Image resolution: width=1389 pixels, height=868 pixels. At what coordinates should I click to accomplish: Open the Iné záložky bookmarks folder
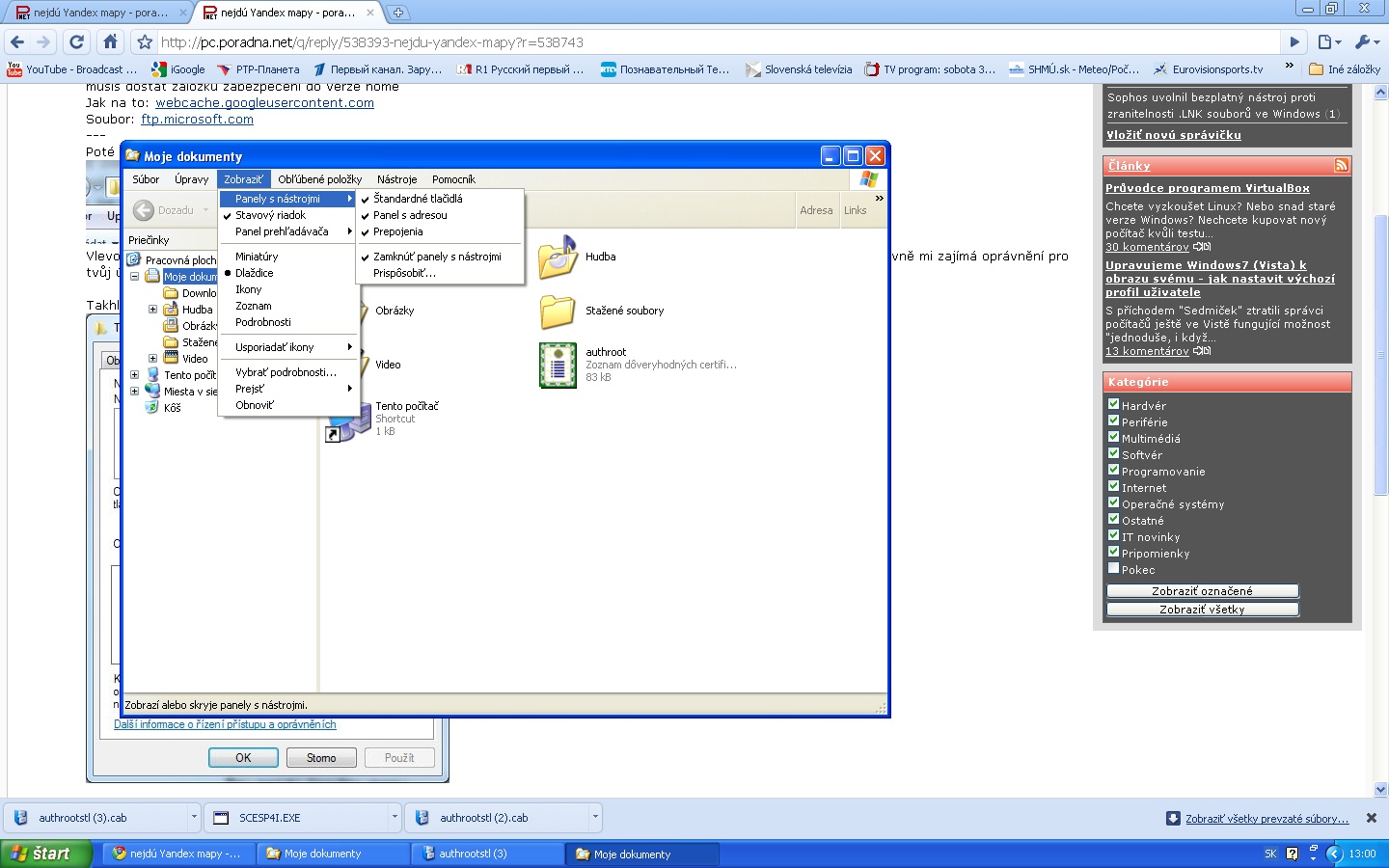[x=1345, y=69]
